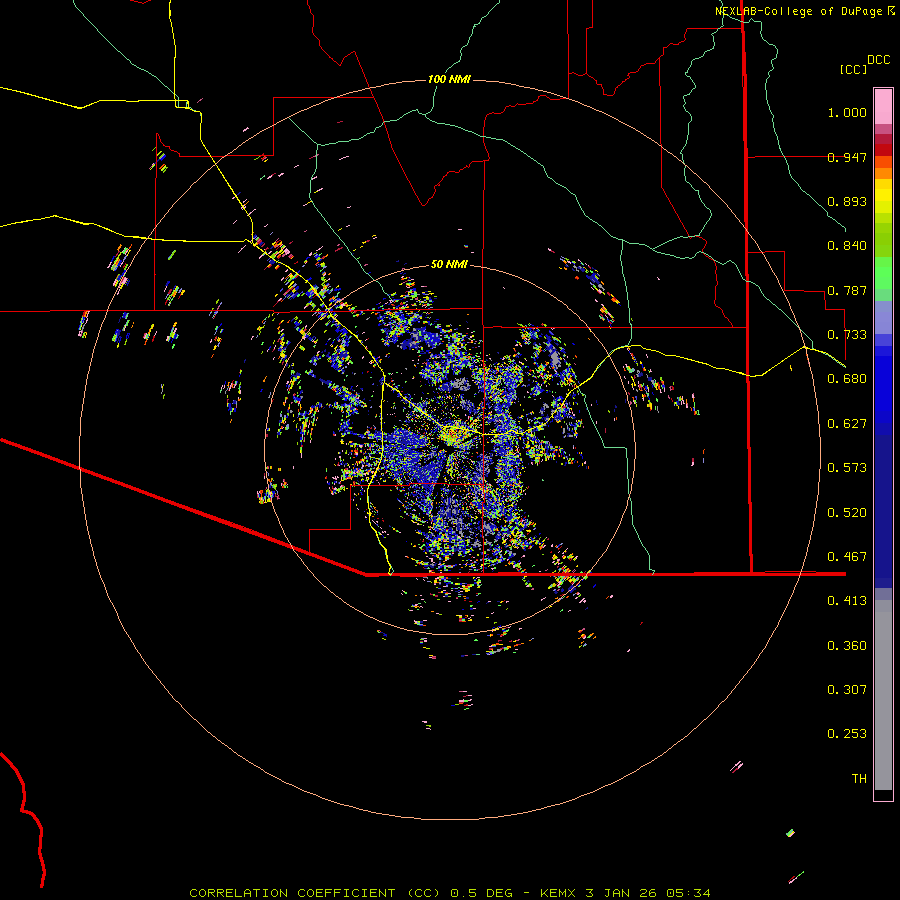Select the 0.520 scale label
This screenshot has height=900, width=900.
[x=847, y=513]
